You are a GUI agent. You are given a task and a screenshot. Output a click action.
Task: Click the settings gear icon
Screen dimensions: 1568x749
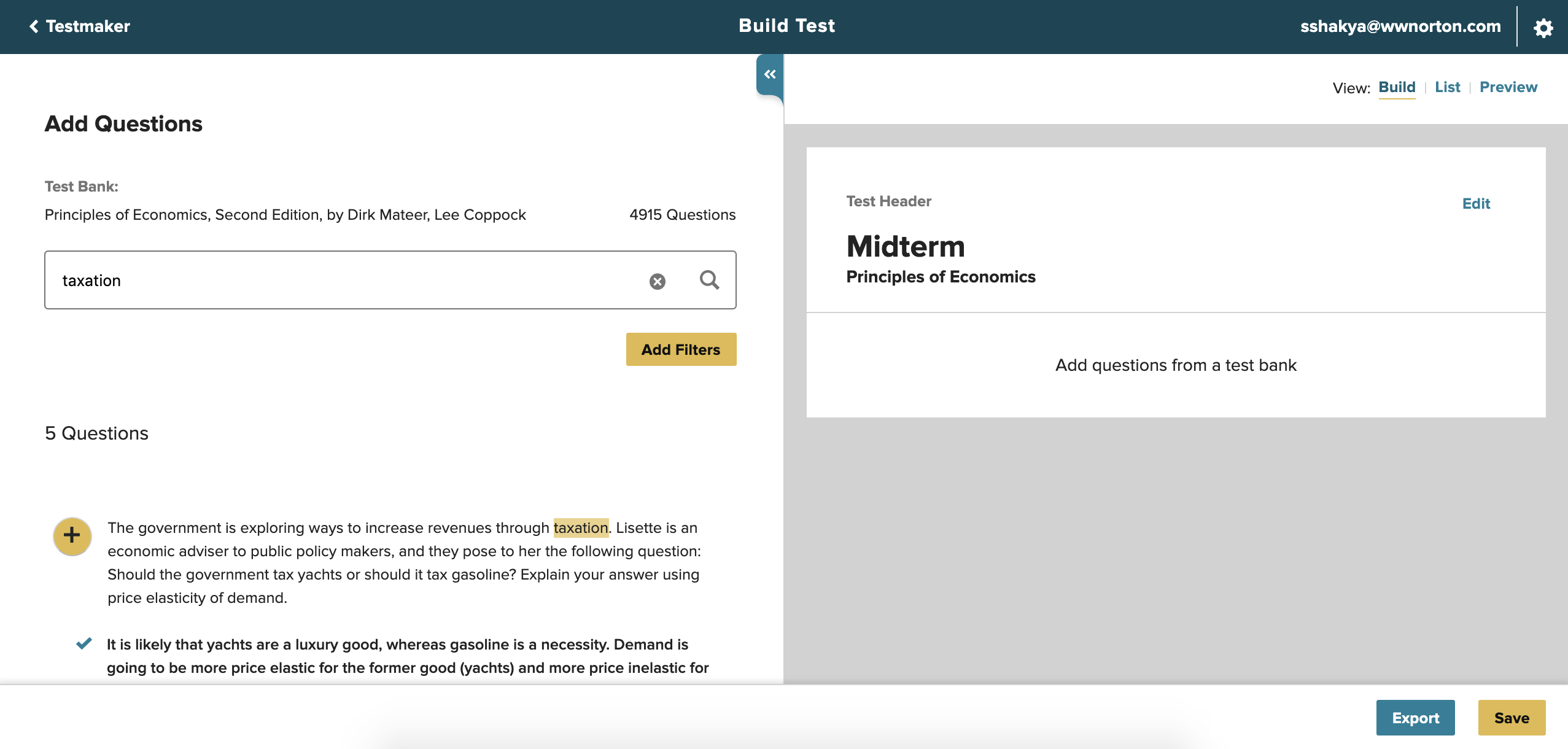pyautogui.click(x=1543, y=27)
